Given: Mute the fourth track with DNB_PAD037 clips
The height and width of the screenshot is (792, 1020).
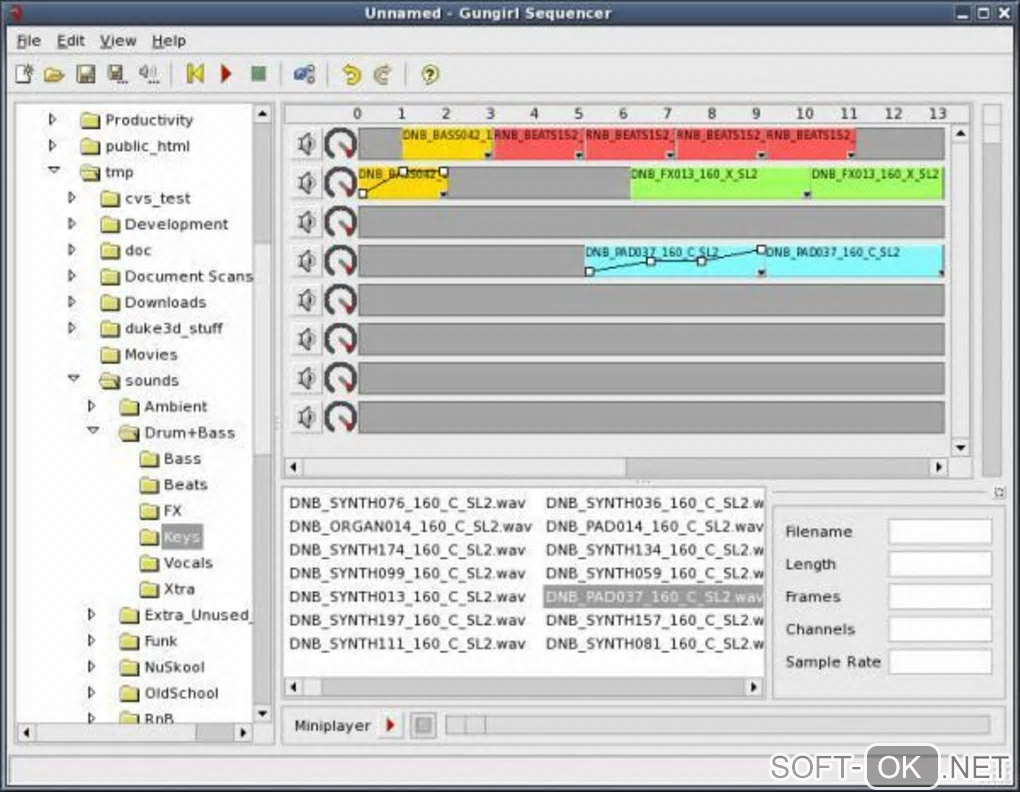Looking at the screenshot, I should pyautogui.click(x=306, y=261).
